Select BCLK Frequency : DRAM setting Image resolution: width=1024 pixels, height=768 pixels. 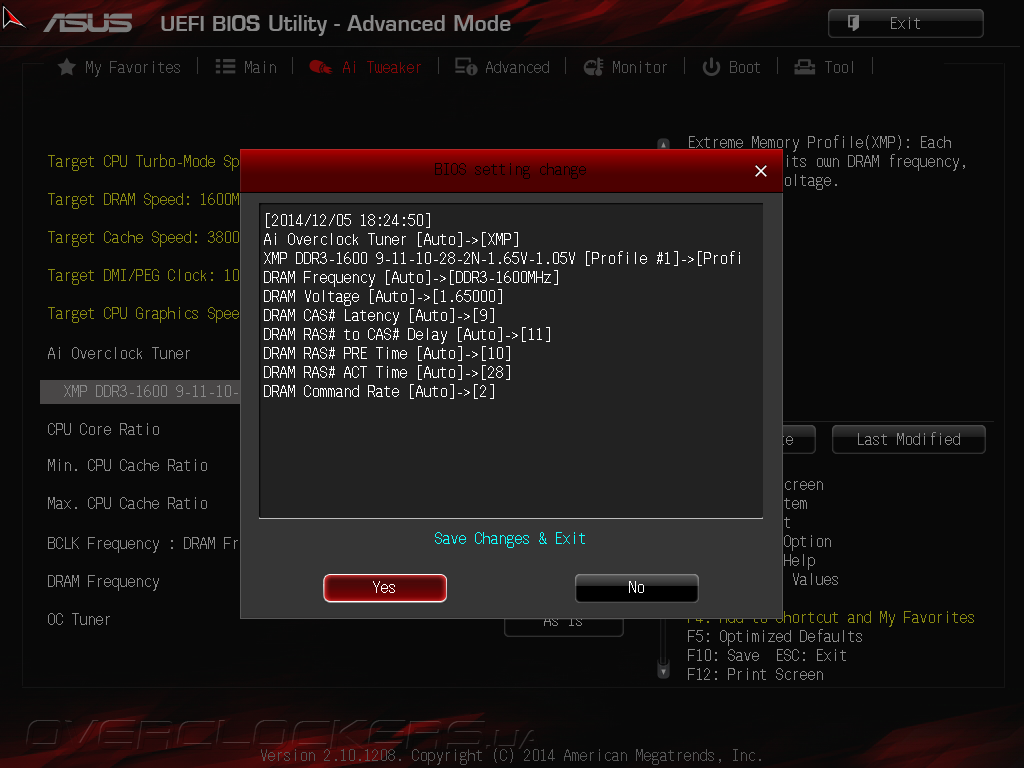(x=143, y=543)
